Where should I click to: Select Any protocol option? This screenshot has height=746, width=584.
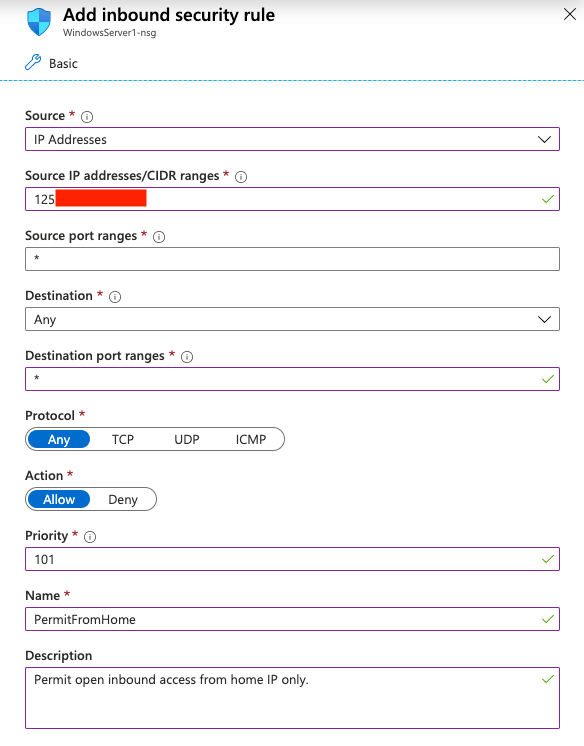[59, 439]
